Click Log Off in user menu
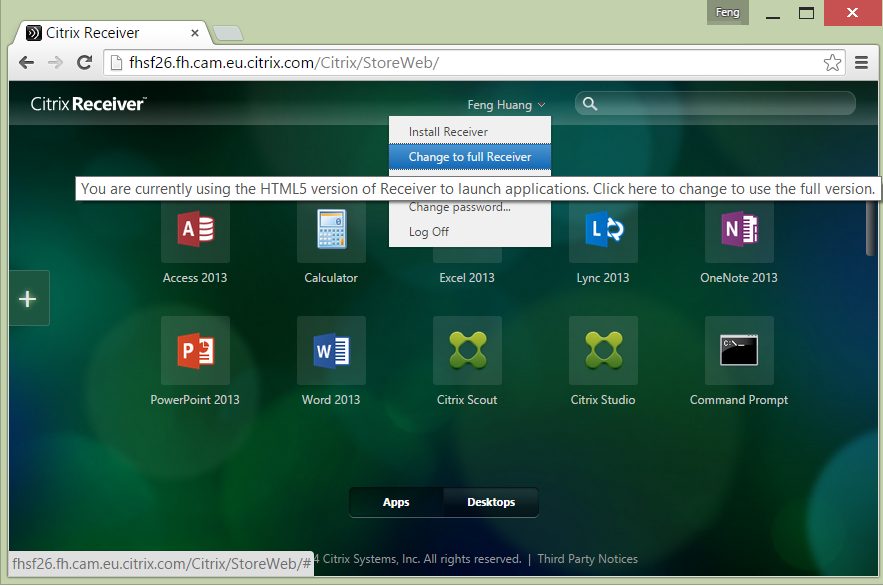 pos(429,232)
